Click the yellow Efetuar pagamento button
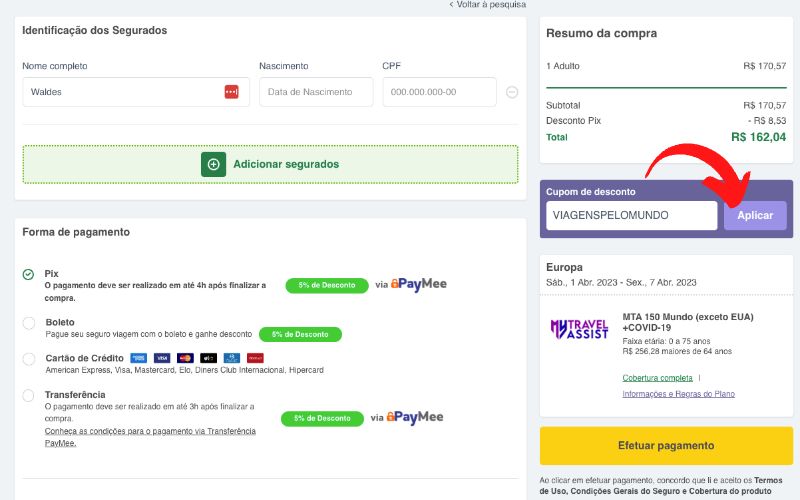Viewport: 800px width, 500px height. pyautogui.click(x=666, y=446)
